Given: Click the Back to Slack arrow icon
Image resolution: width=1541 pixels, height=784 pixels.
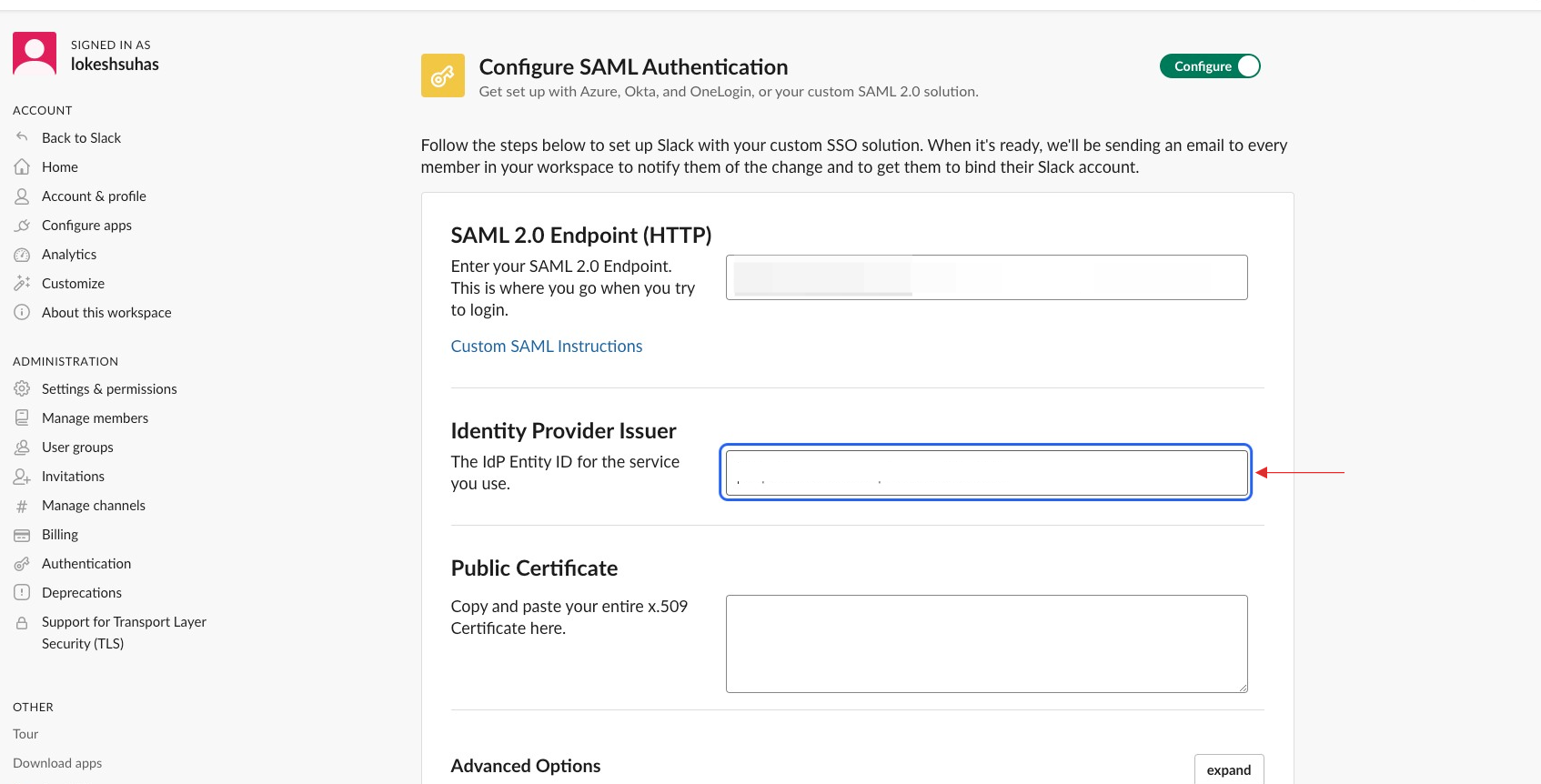Looking at the screenshot, I should 22,137.
